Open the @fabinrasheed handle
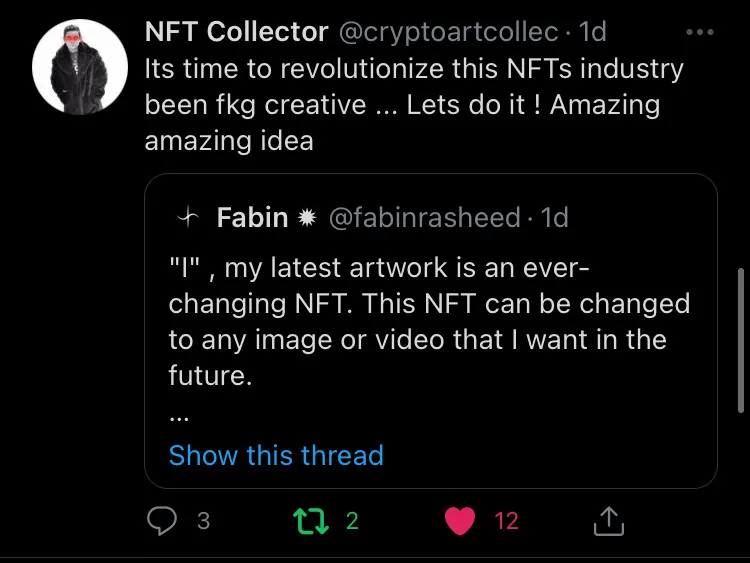Screen dimensions: 750x563 tap(424, 217)
